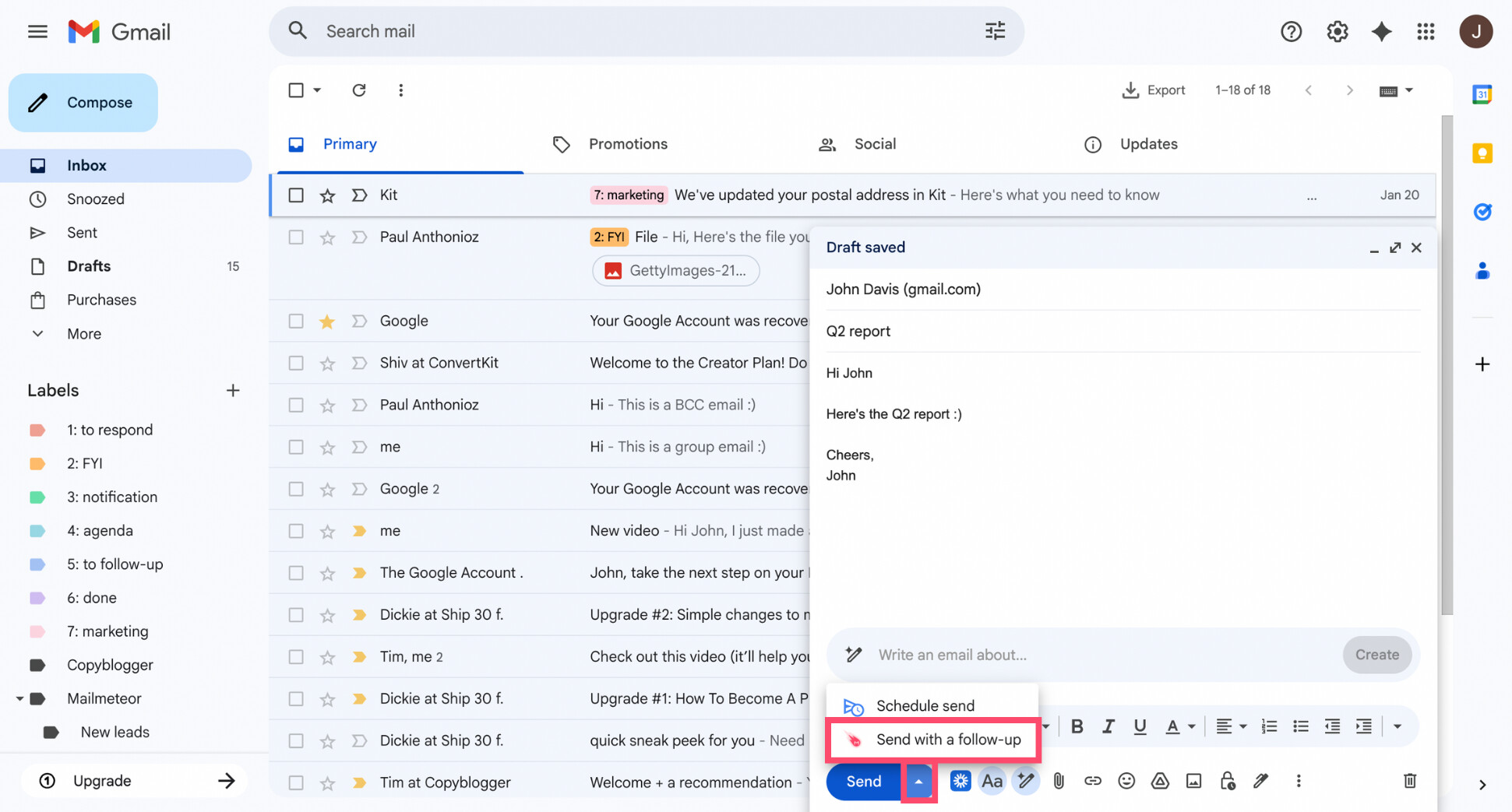
Task: Insert an emoji into the draft
Action: 1126,781
